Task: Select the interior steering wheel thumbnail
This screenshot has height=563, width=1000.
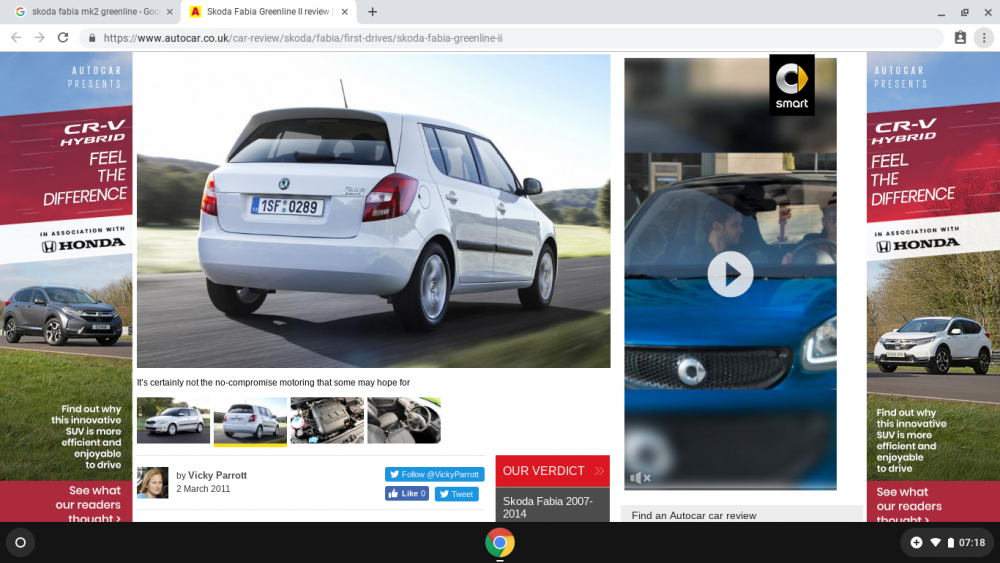Action: click(404, 420)
